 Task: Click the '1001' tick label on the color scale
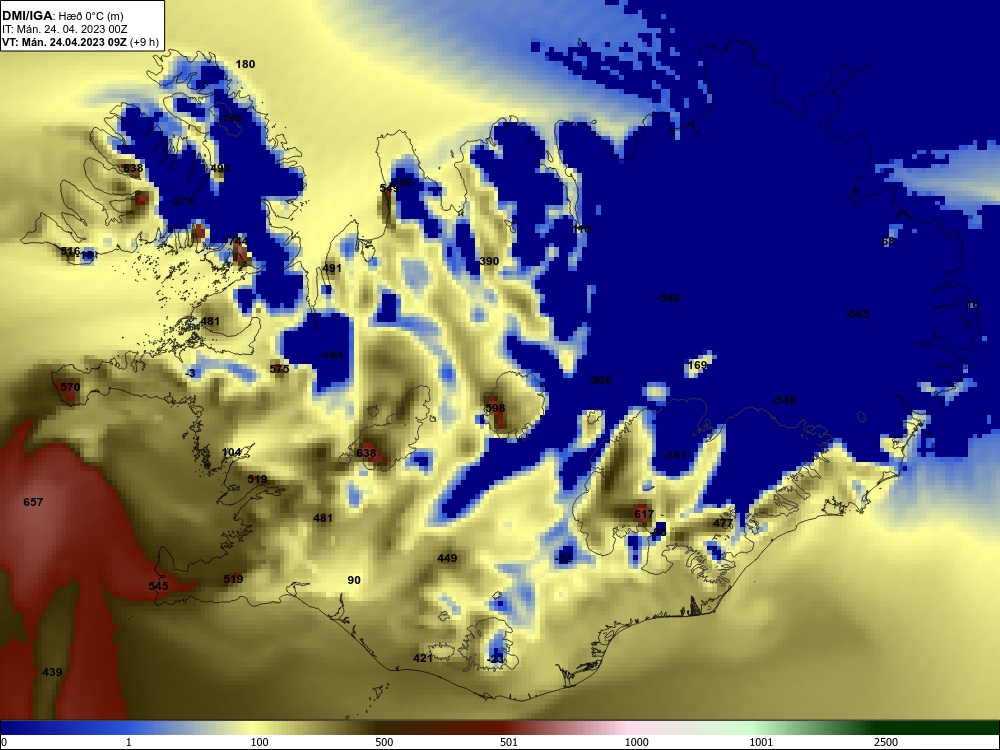tap(761, 742)
